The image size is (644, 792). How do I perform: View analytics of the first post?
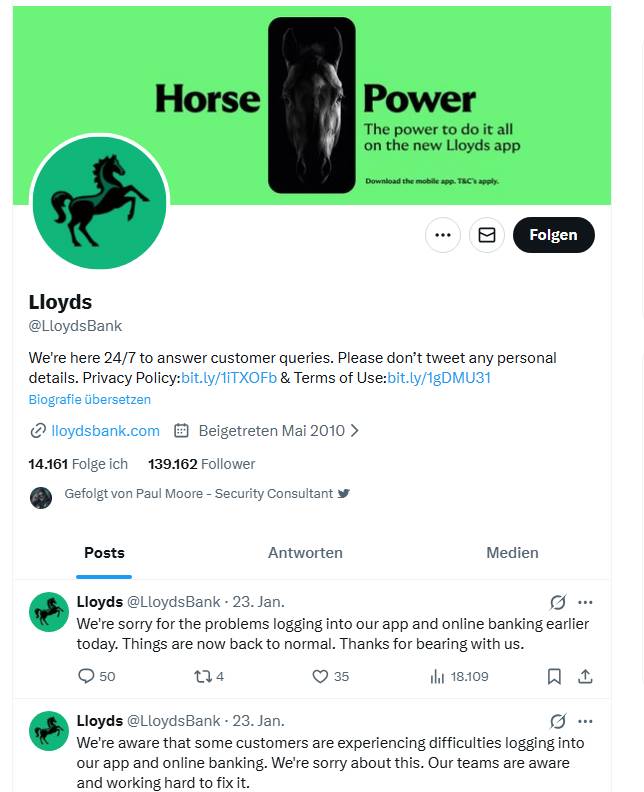437,677
